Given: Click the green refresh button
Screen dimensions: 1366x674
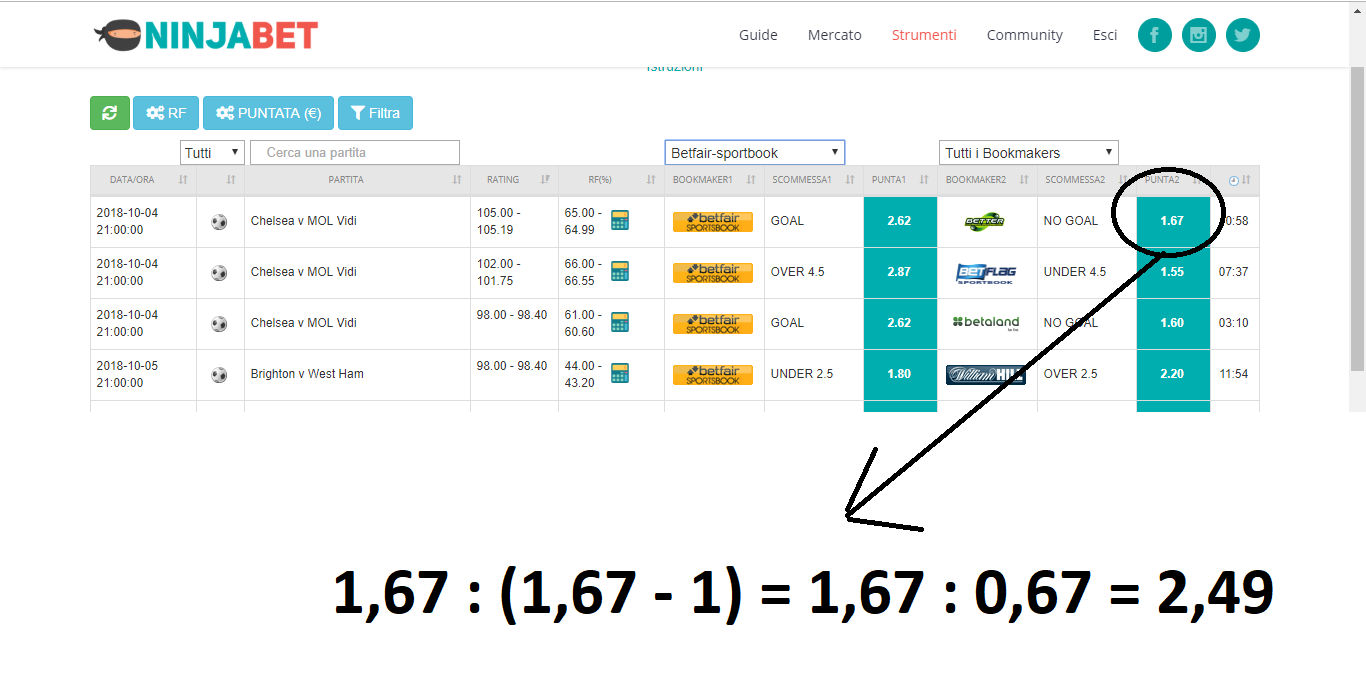Looking at the screenshot, I should (110, 113).
